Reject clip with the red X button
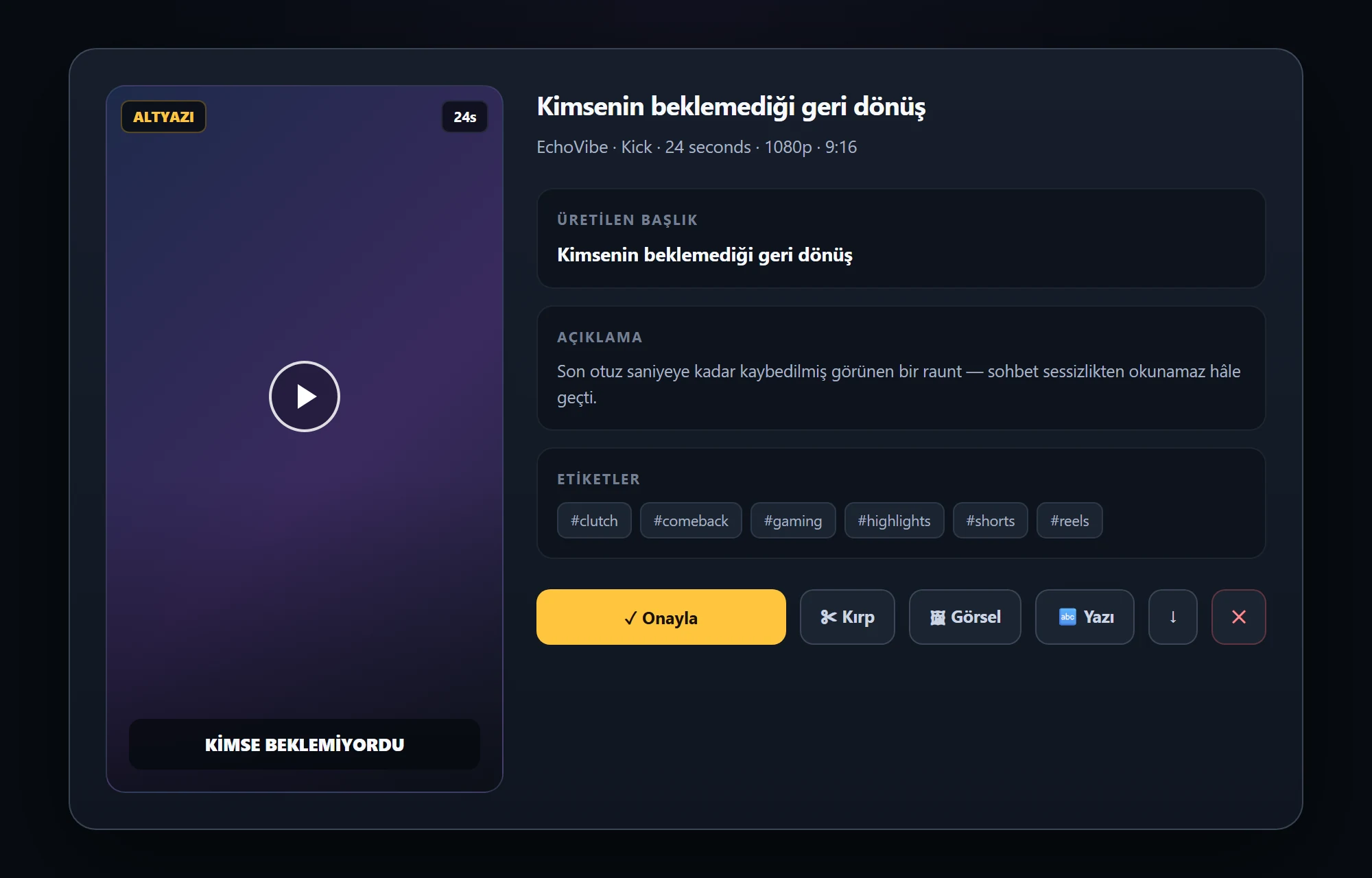This screenshot has height=878, width=1372. (x=1239, y=617)
